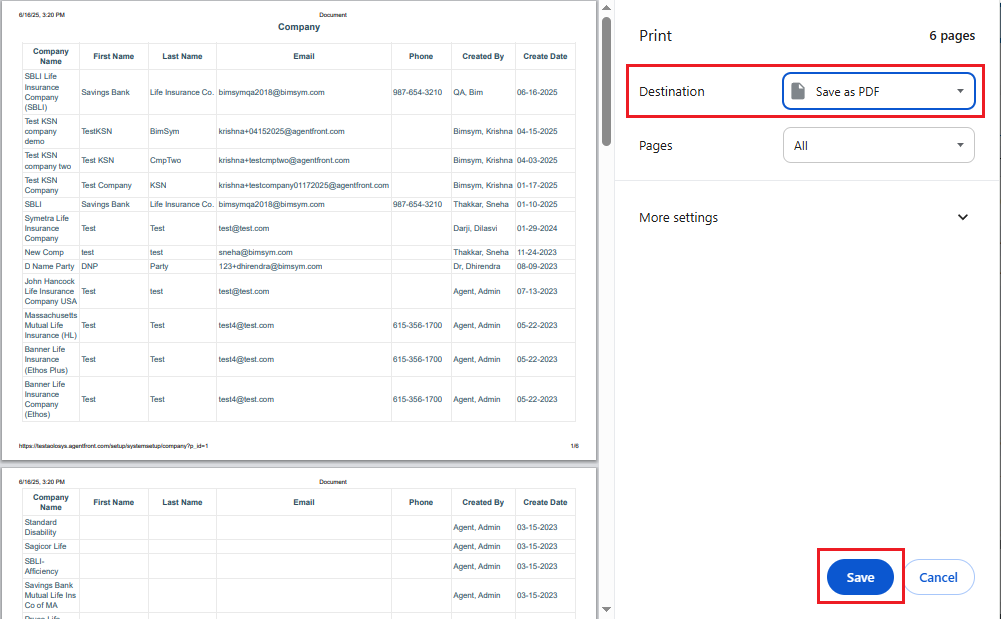Cancel the print dialog
The image size is (1001, 619).
(938, 577)
